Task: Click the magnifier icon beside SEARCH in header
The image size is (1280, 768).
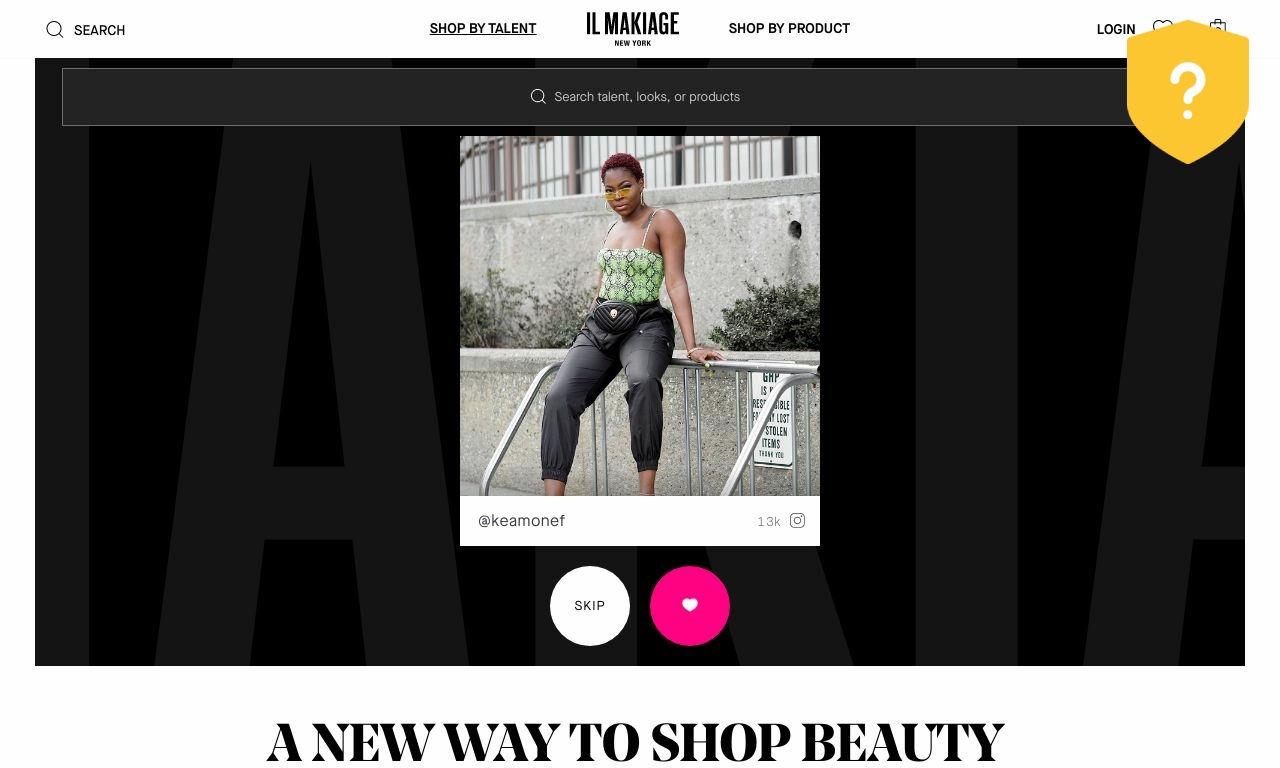Action: [55, 29]
